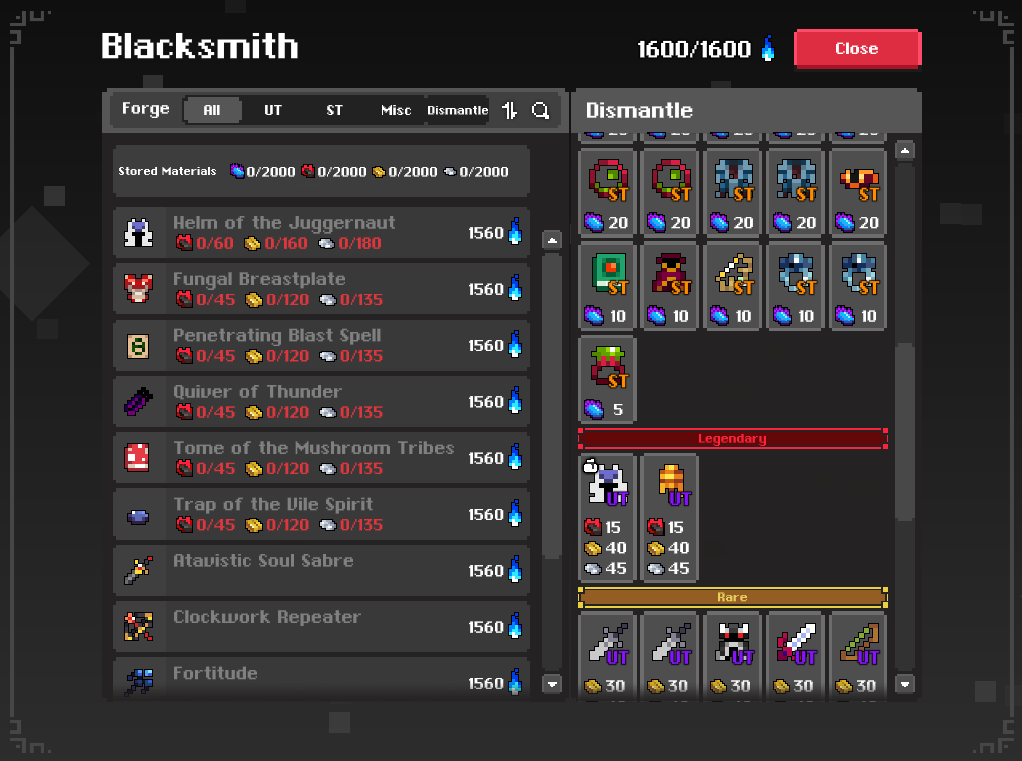The image size is (1022, 761).
Task: Click the sort order arrows icon
Action: (x=510, y=110)
